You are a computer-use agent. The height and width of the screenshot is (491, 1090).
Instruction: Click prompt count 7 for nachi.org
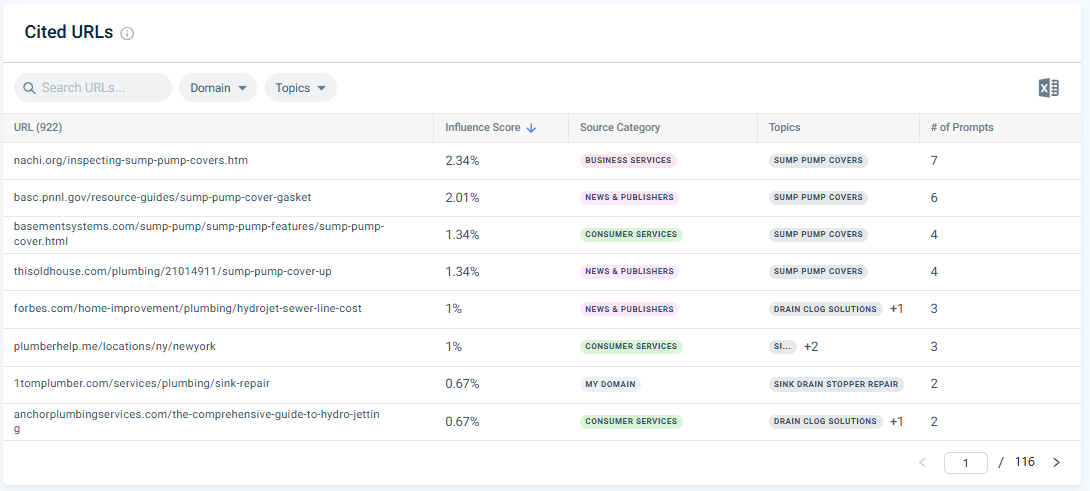tap(934, 160)
